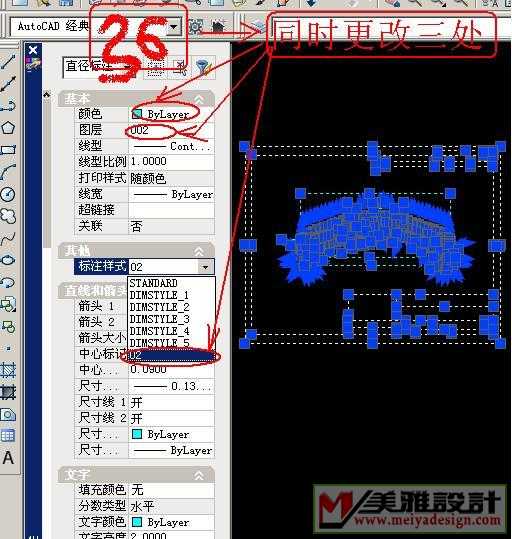The height and width of the screenshot is (539, 512).
Task: Collapse the 基本 properties section
Action: point(199,99)
